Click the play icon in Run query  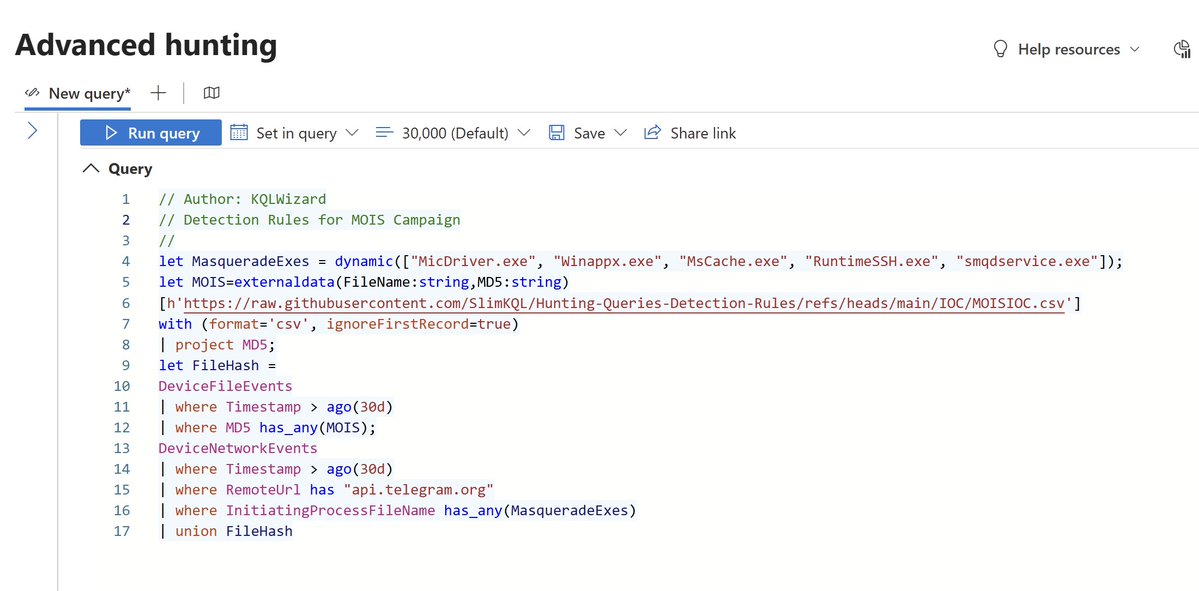(x=112, y=133)
